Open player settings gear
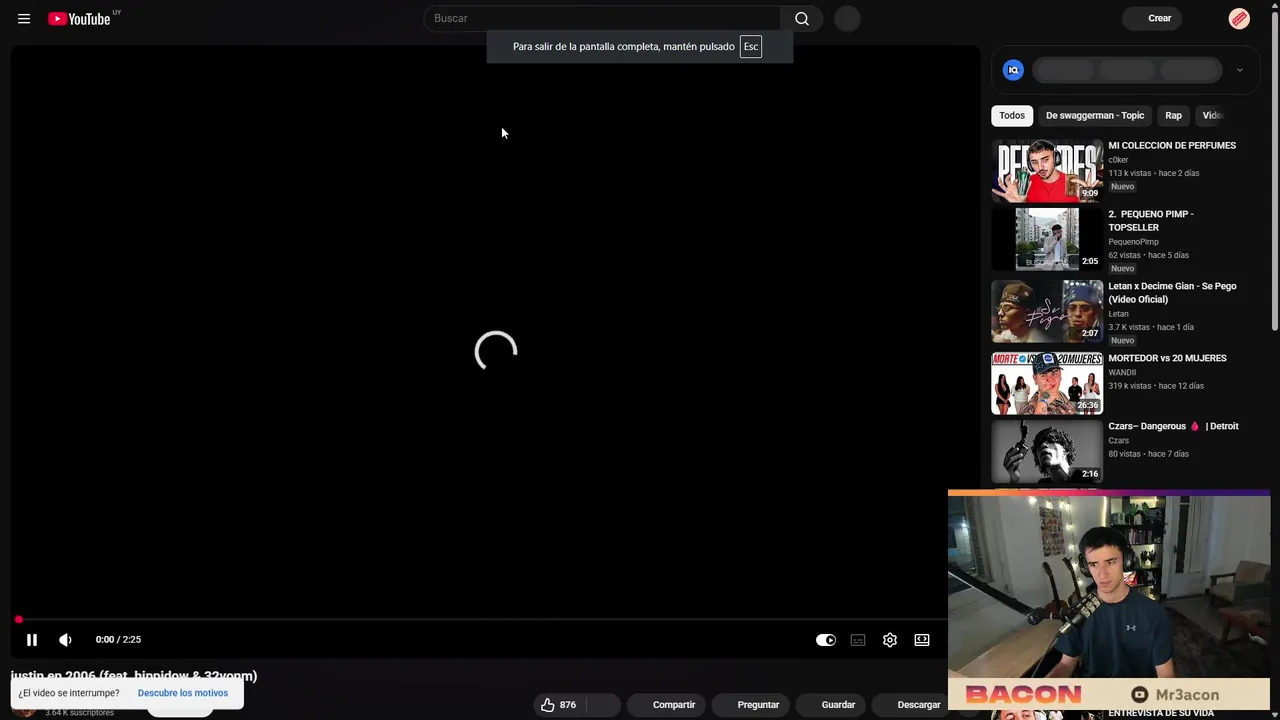1280x720 pixels. (x=890, y=640)
